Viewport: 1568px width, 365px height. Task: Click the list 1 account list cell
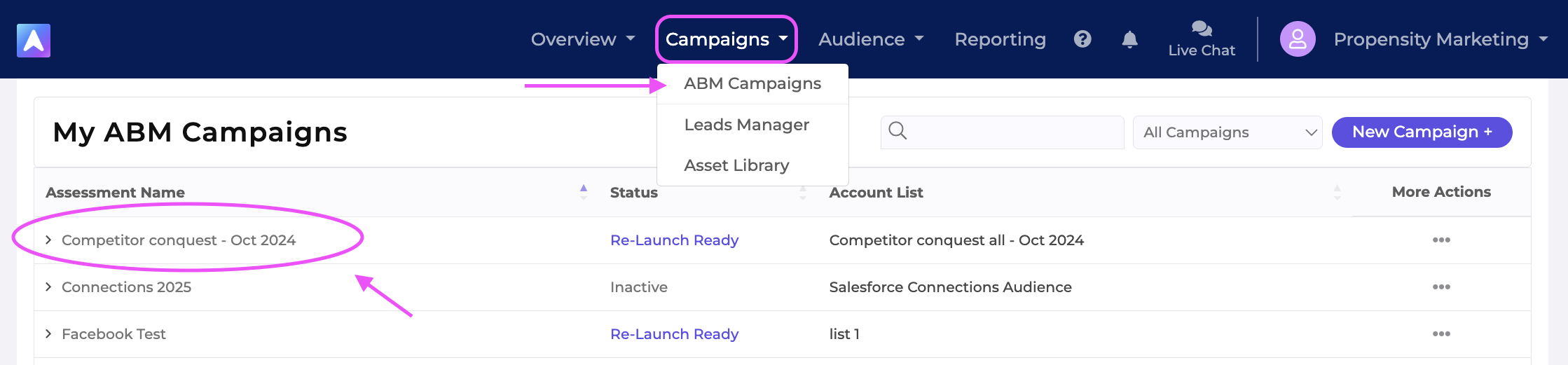tap(844, 334)
